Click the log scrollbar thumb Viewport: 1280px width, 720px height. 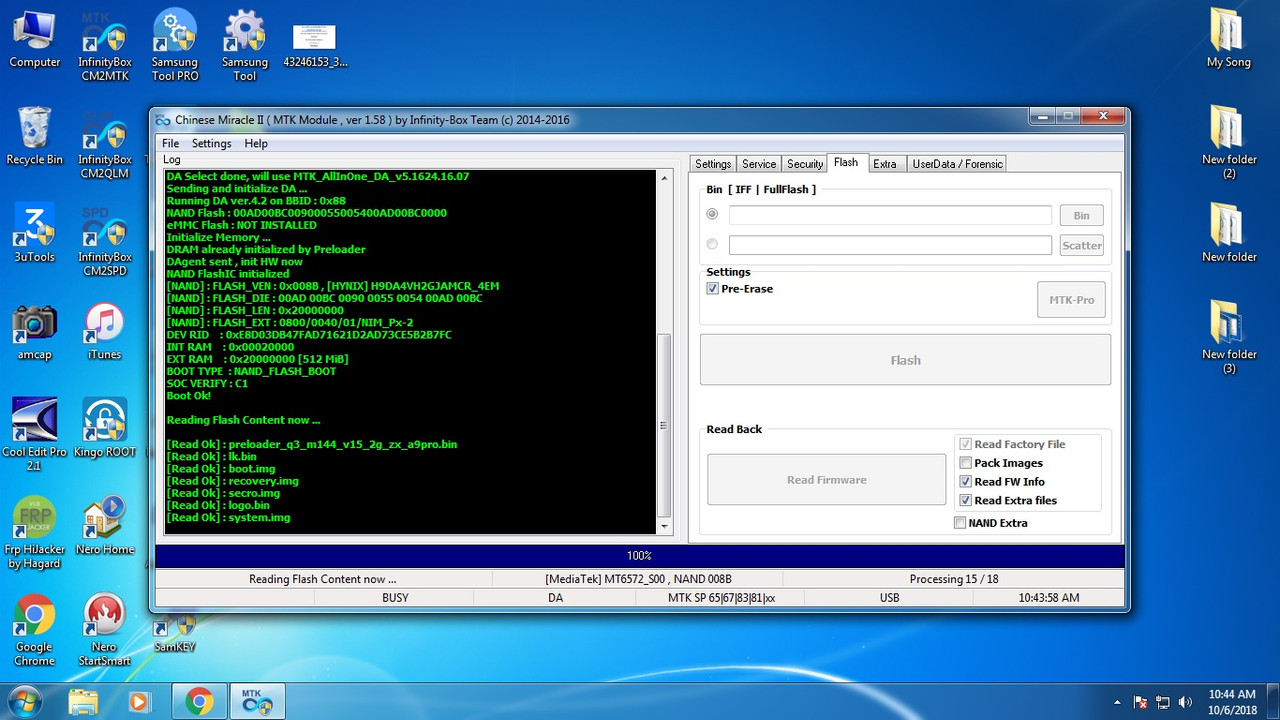point(664,425)
